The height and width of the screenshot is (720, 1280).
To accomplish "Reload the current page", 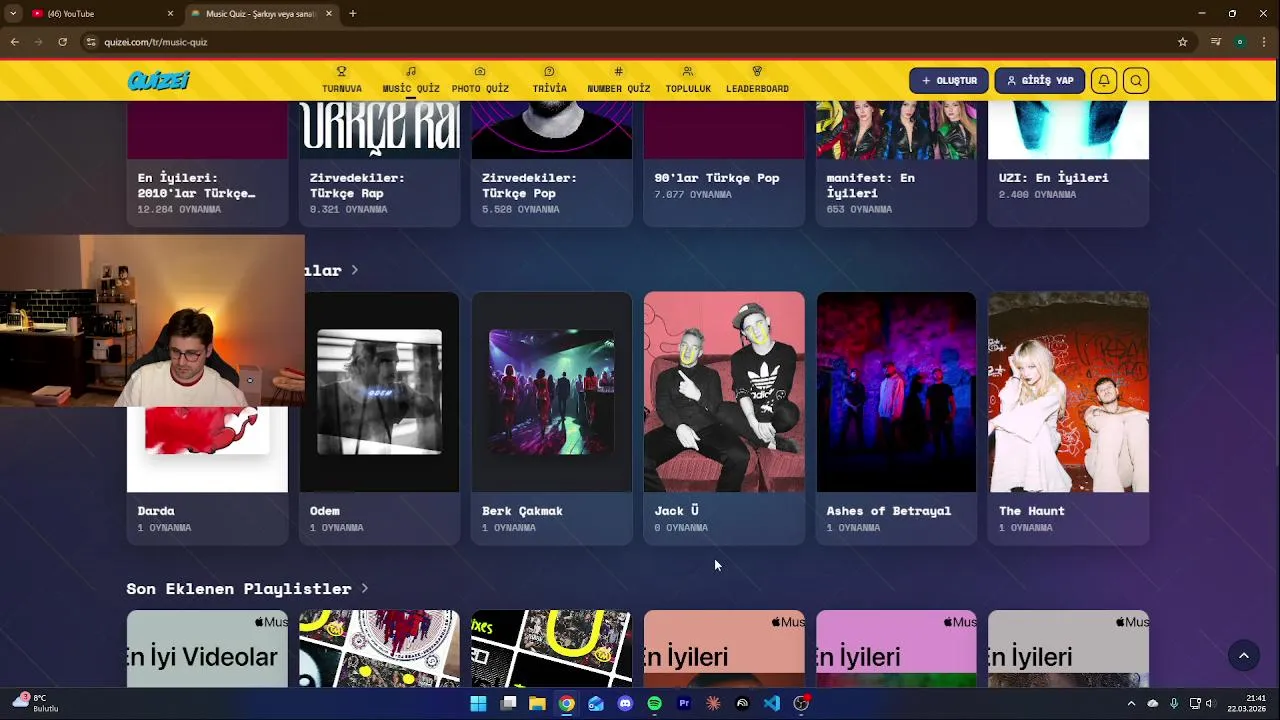I will pos(62,42).
